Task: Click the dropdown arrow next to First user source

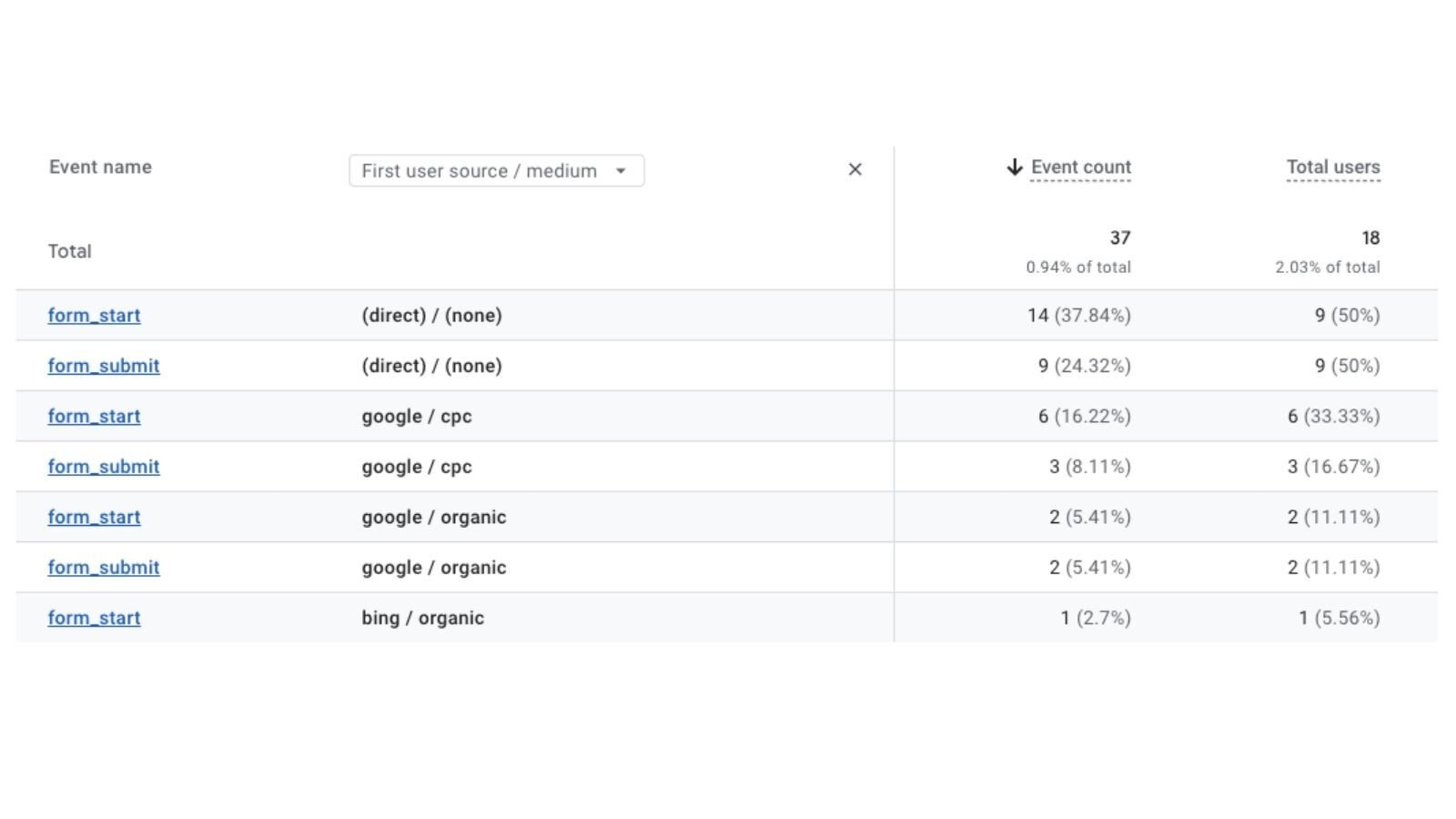Action: coord(622,170)
